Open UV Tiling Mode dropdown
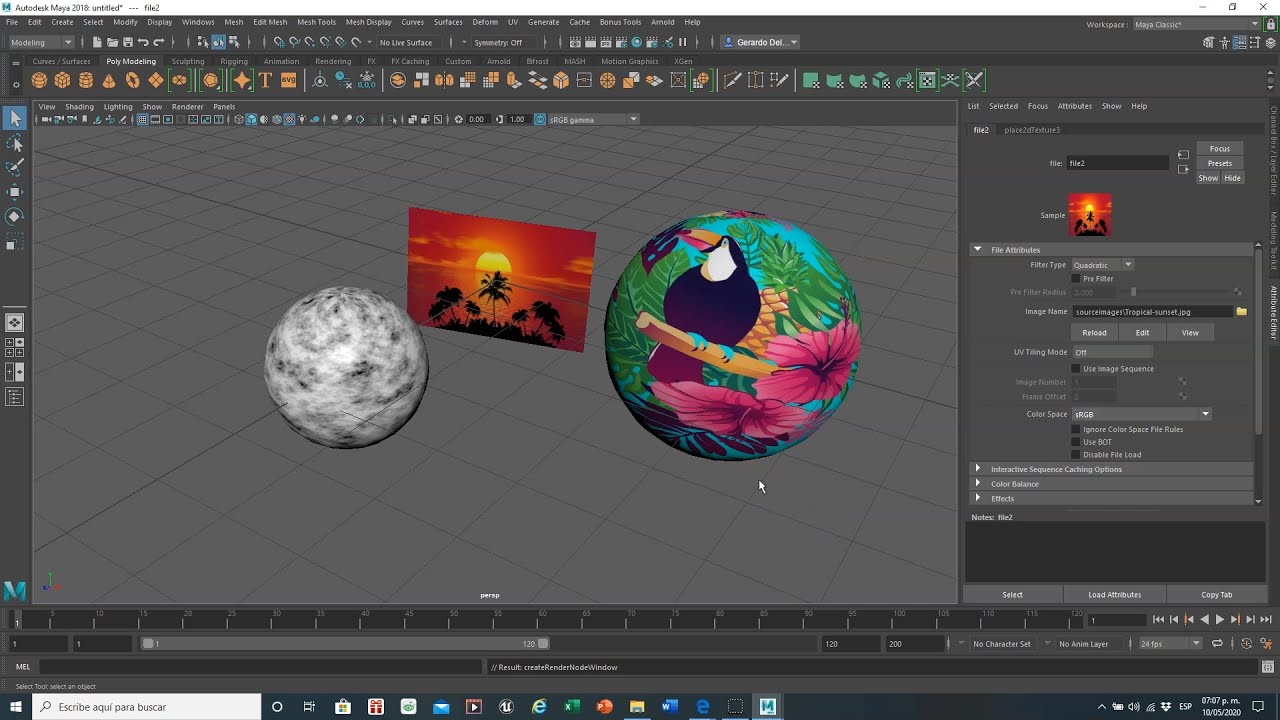The height and width of the screenshot is (720, 1280). tap(1112, 352)
